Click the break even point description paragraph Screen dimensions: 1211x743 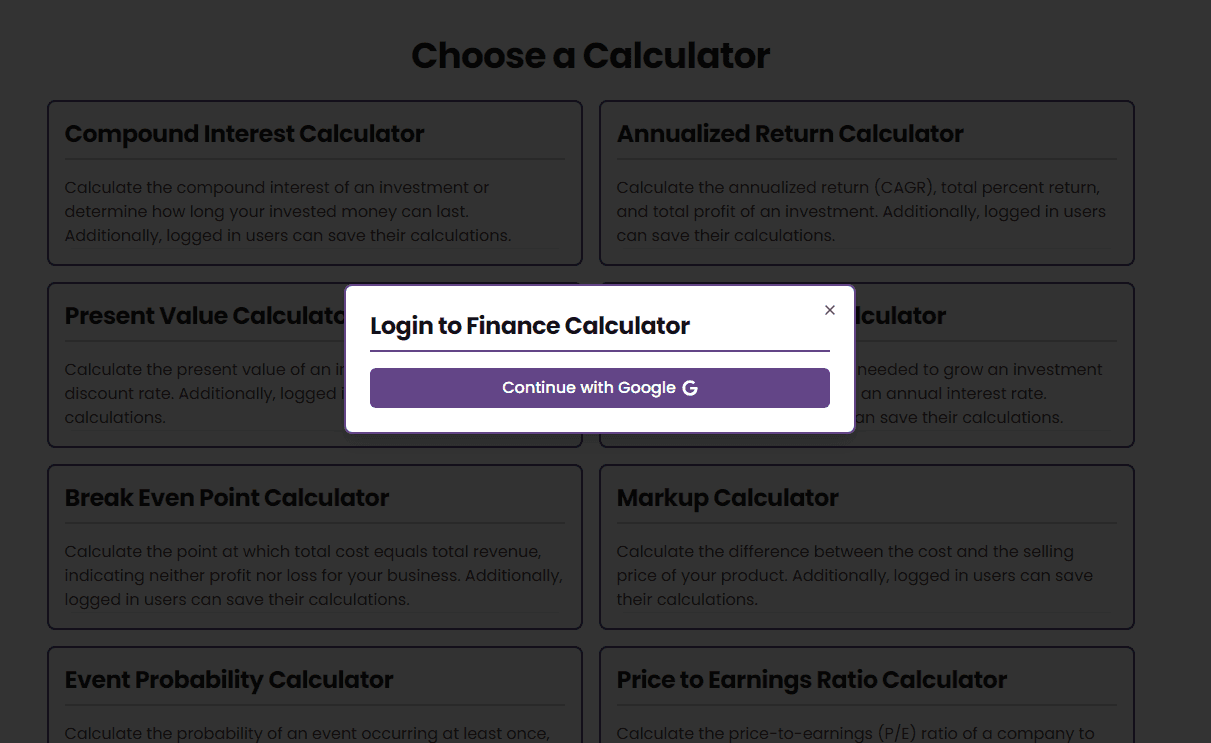313,575
